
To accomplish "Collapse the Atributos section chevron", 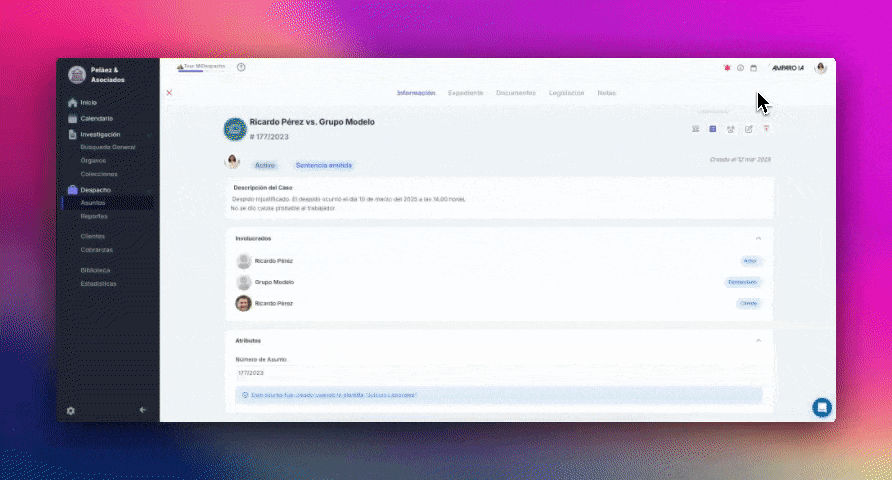I will pos(758,340).
